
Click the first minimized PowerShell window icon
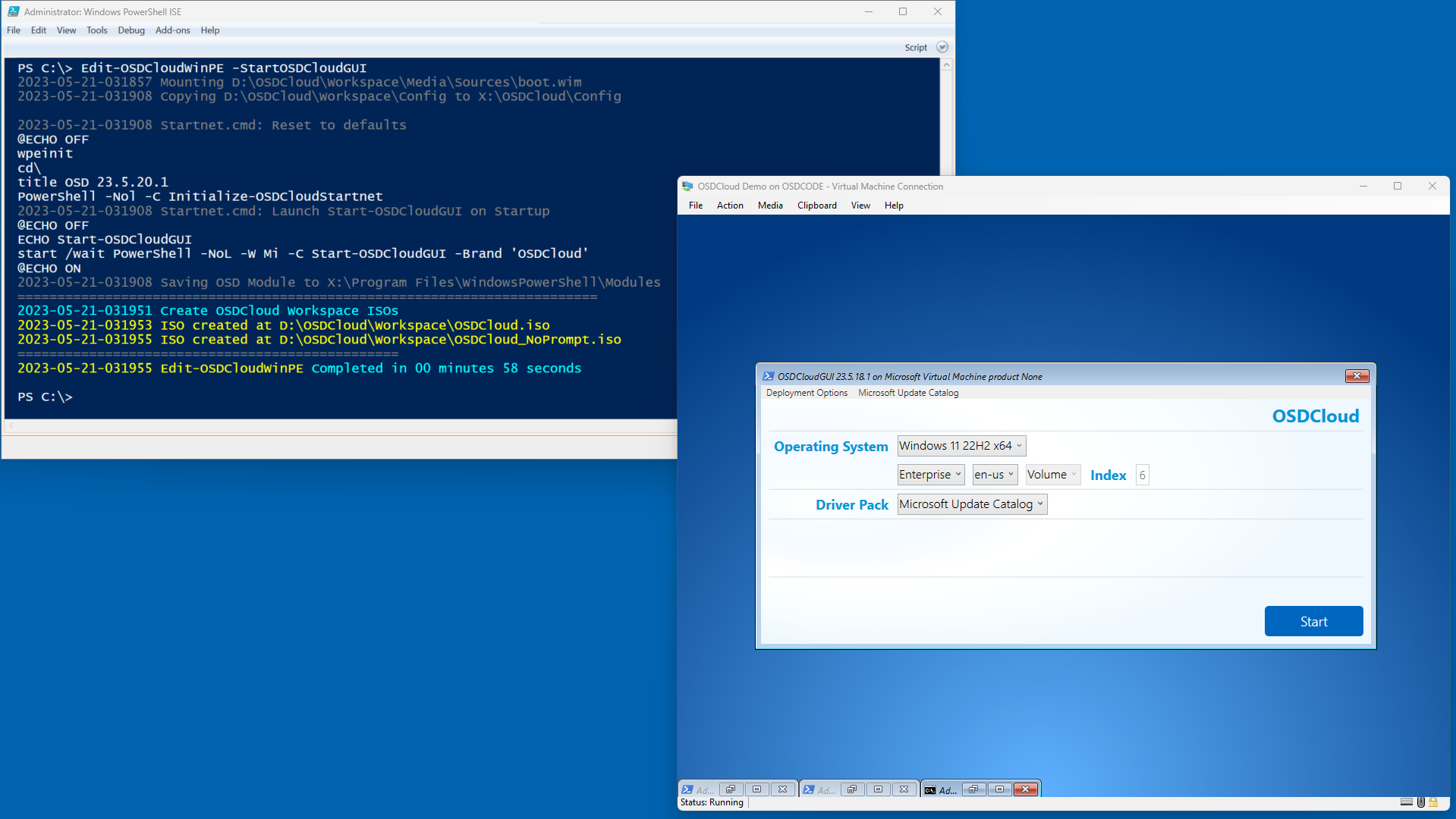687,789
